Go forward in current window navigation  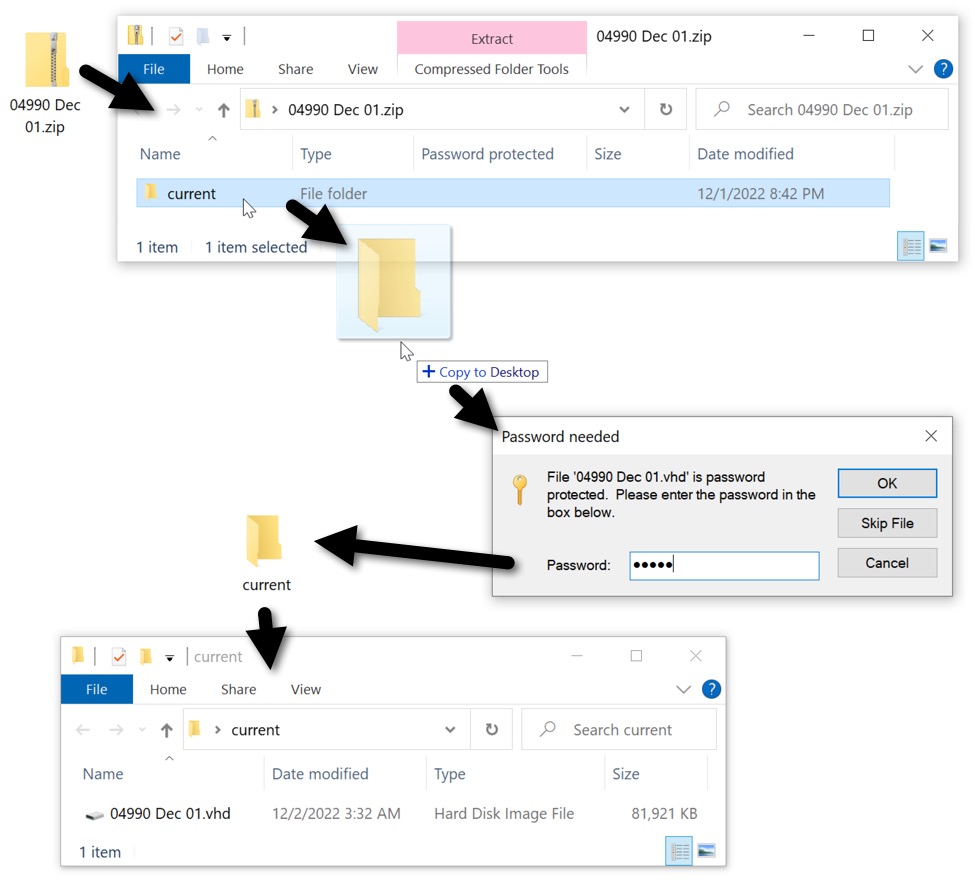[116, 730]
